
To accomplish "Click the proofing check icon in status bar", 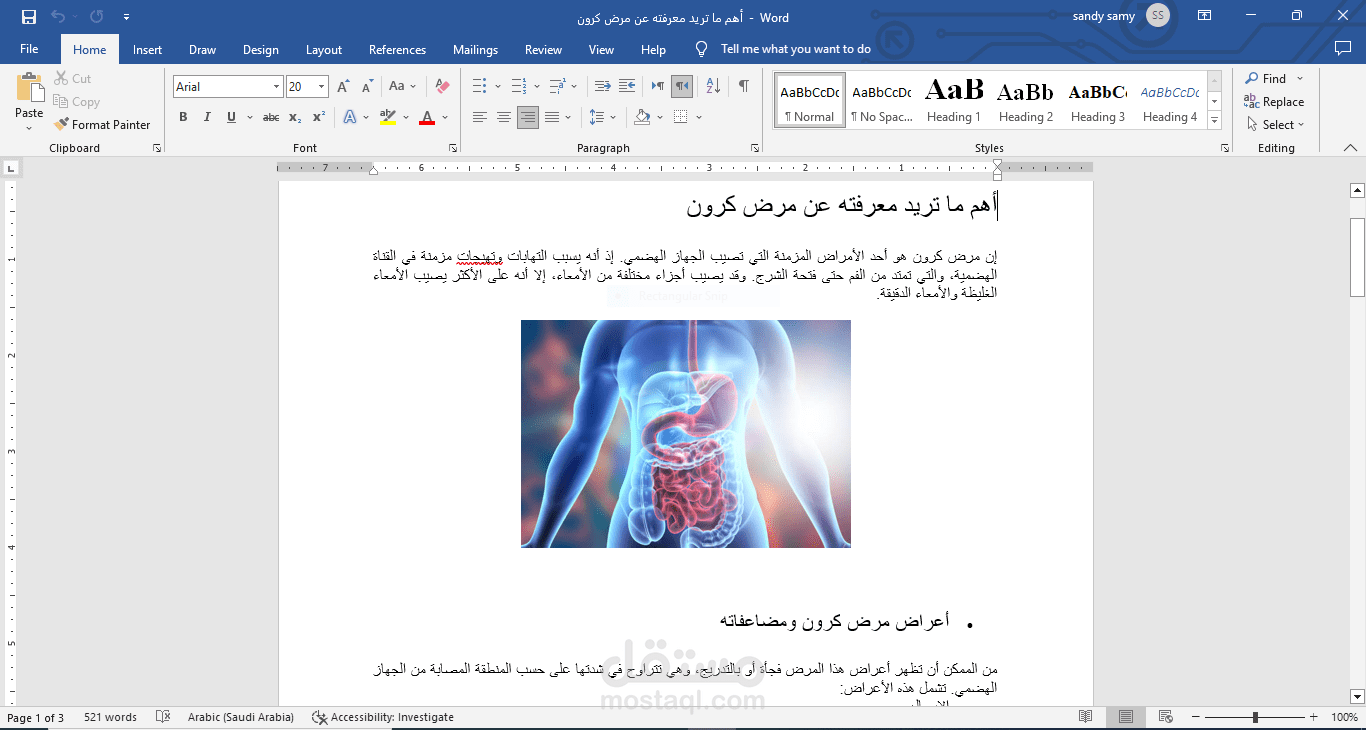I will [x=163, y=717].
